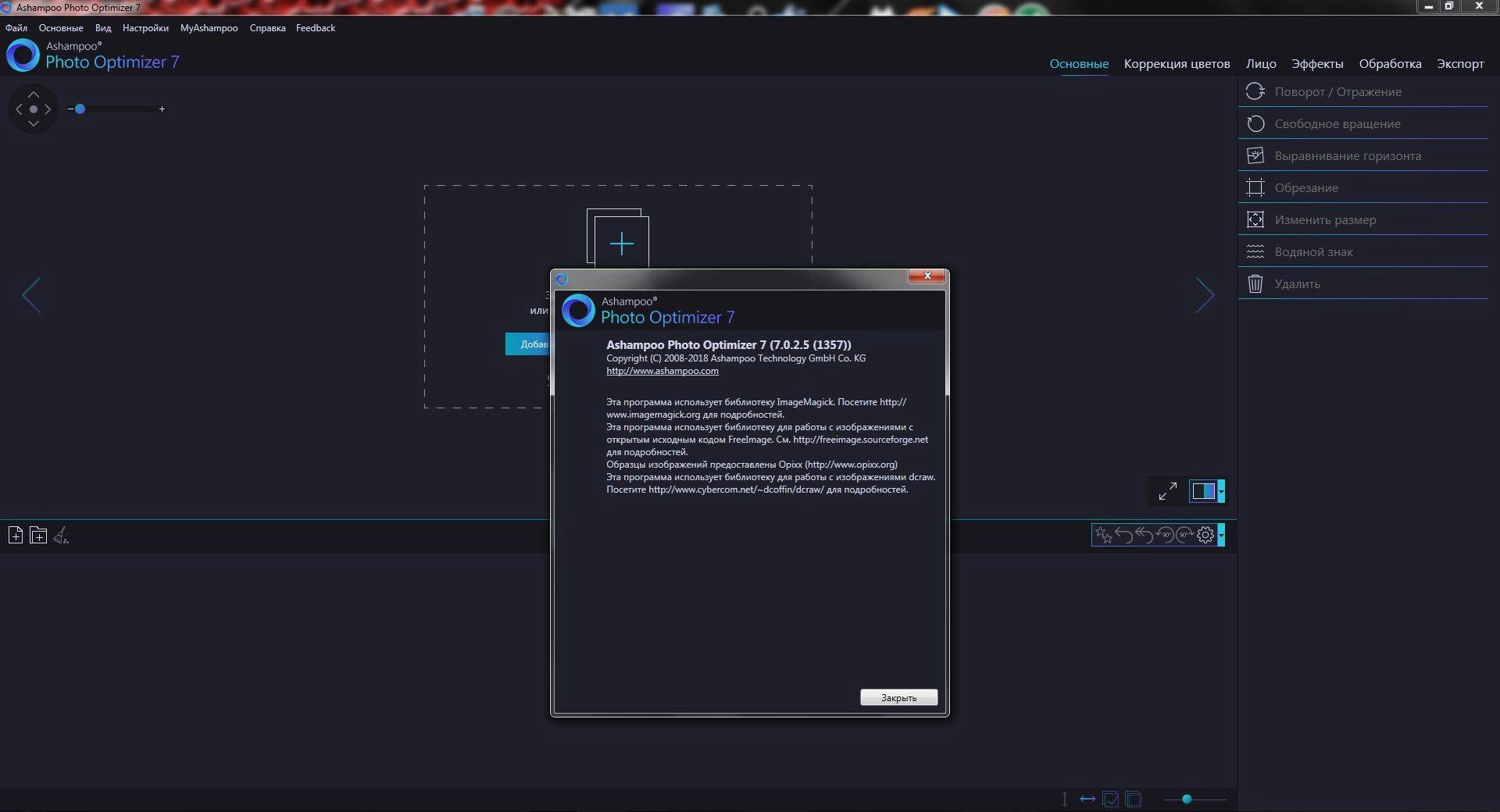This screenshot has height=812, width=1500.
Task: Click the deselect all dotted-square icon
Action: (1134, 799)
